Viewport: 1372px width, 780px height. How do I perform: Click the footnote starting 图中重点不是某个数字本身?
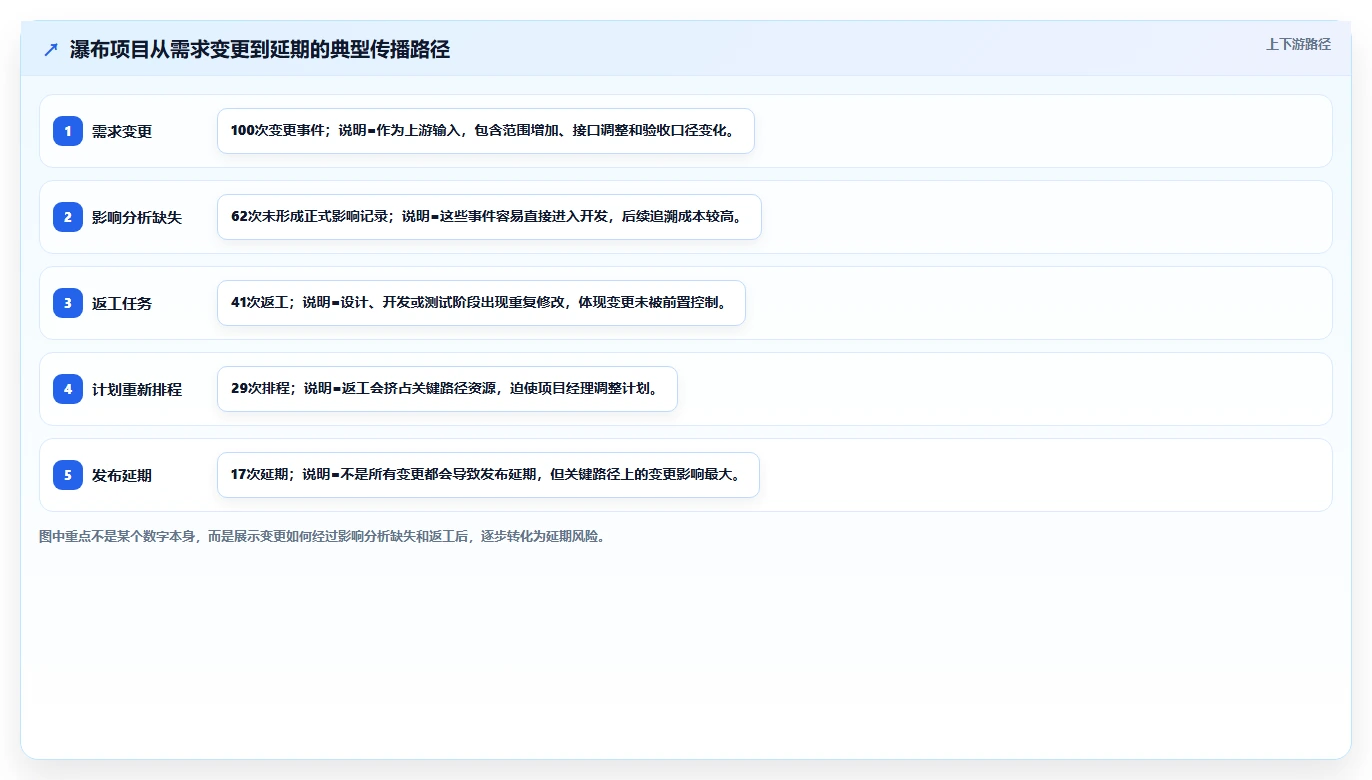click(322, 536)
